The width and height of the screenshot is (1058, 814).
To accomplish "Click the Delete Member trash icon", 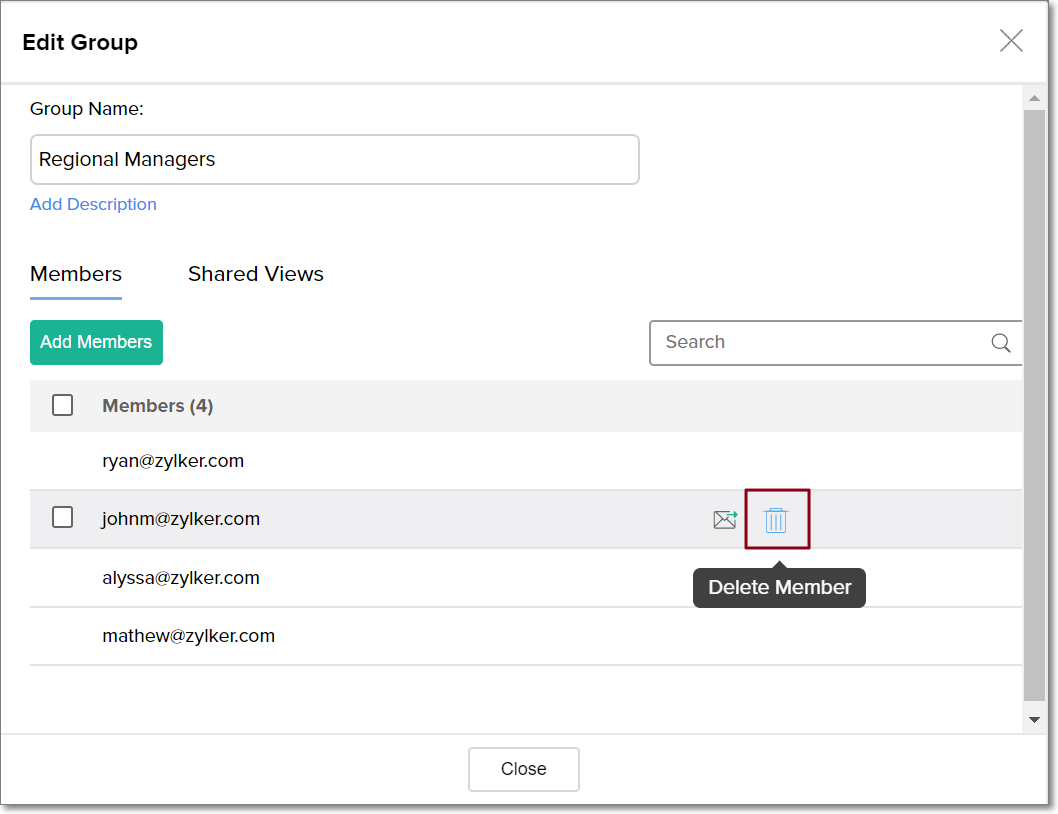I will pos(776,519).
